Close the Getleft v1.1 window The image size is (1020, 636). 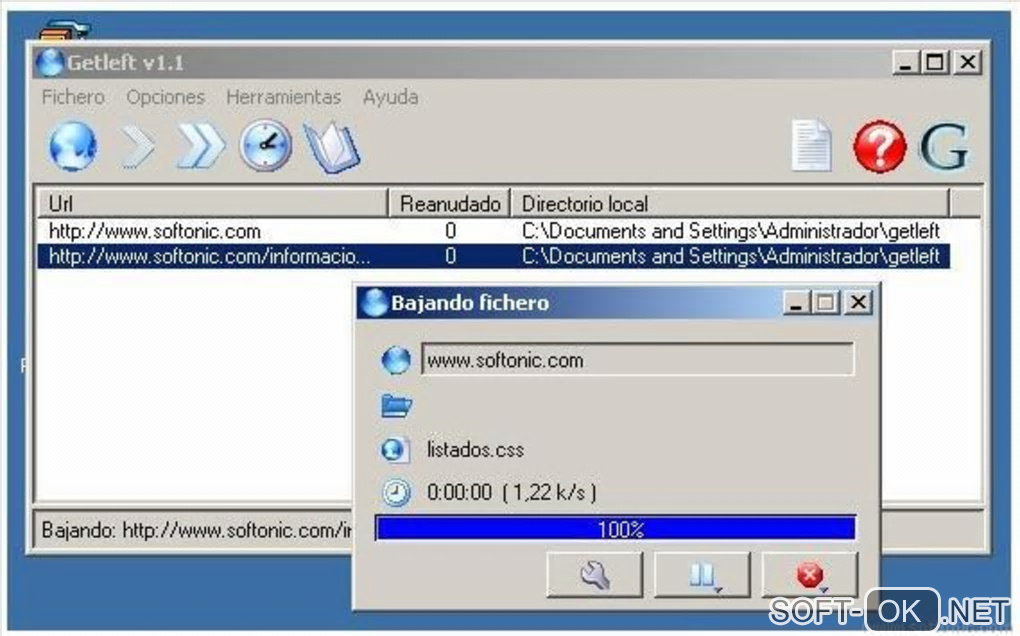(x=968, y=62)
